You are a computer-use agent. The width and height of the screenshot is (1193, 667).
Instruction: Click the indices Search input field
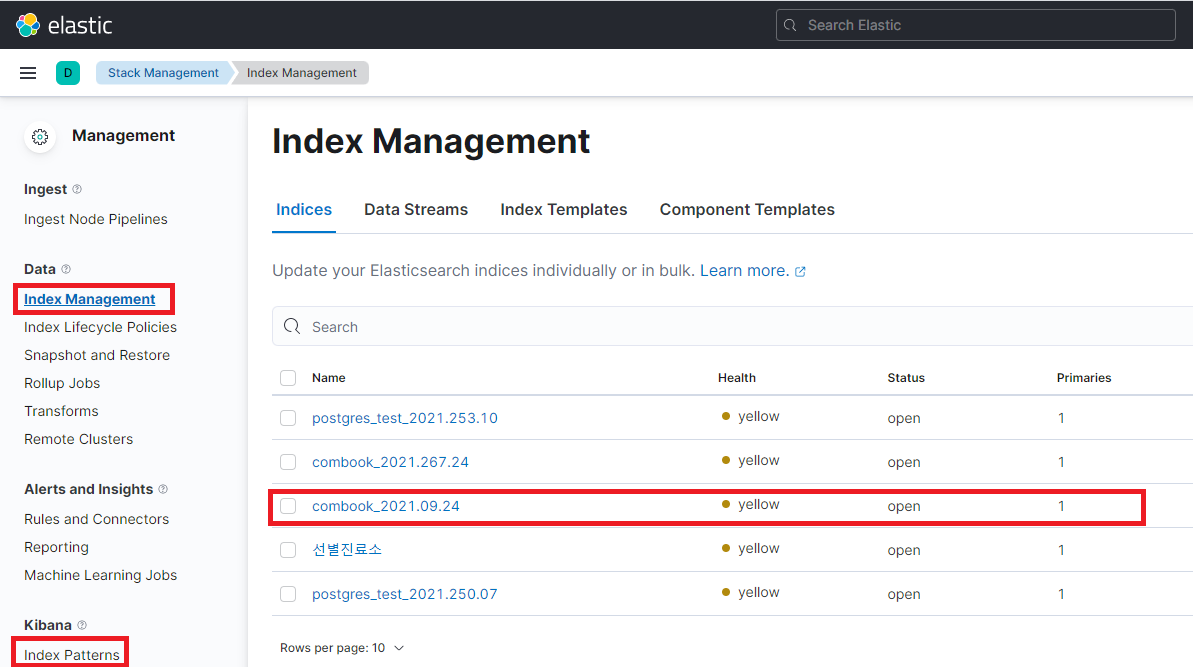(x=732, y=326)
